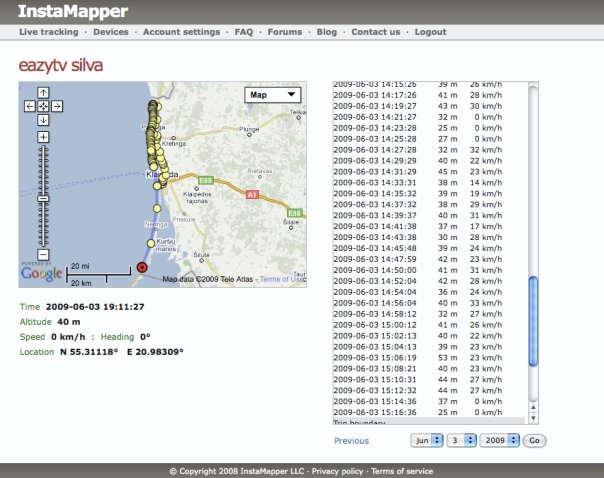Open the Privacy policy footer link
This screenshot has width=604, height=478.
click(337, 471)
